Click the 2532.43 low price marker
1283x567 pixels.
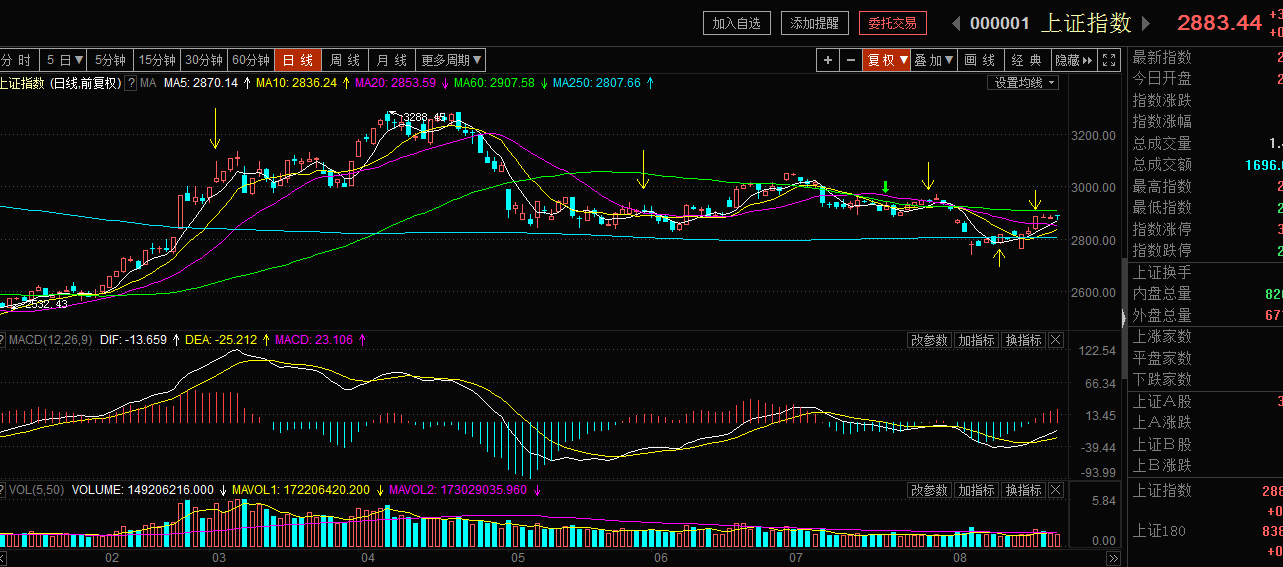click(46, 303)
